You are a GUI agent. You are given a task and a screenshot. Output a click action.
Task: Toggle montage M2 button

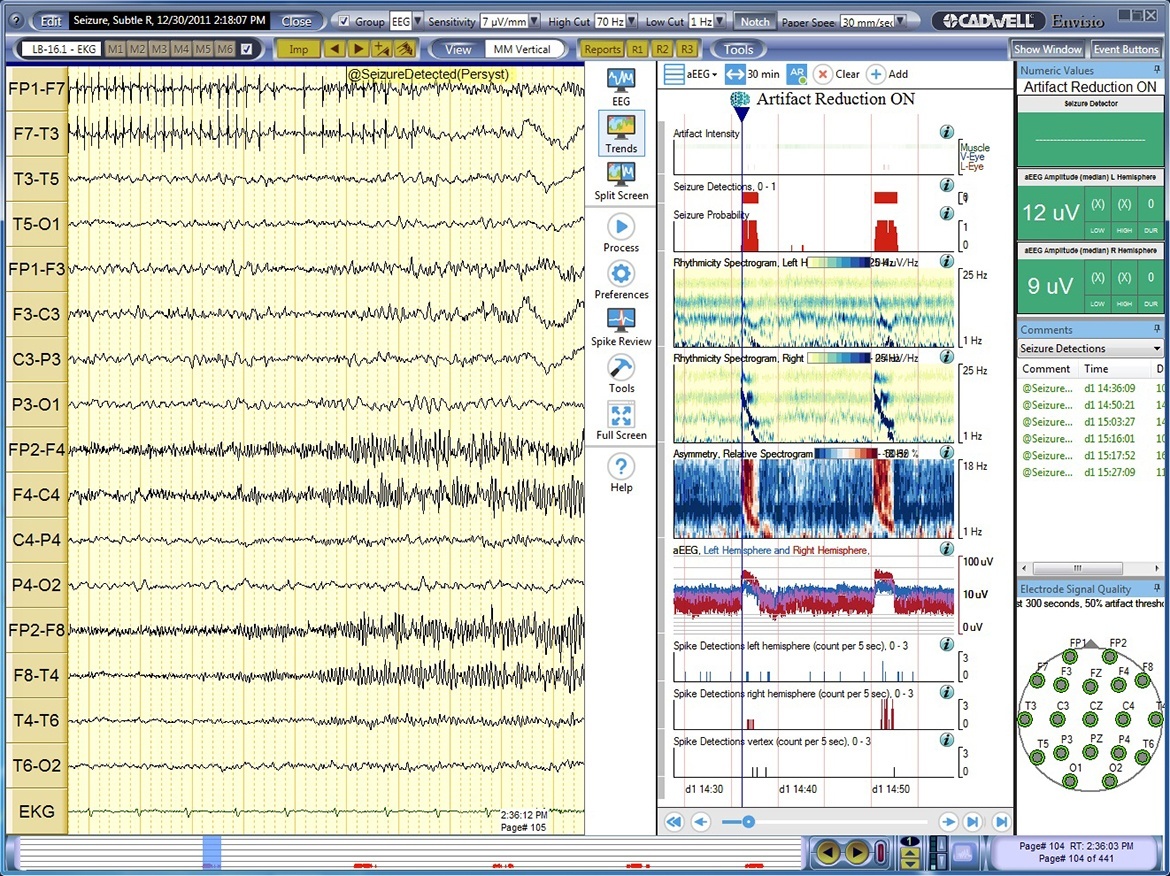pos(137,49)
